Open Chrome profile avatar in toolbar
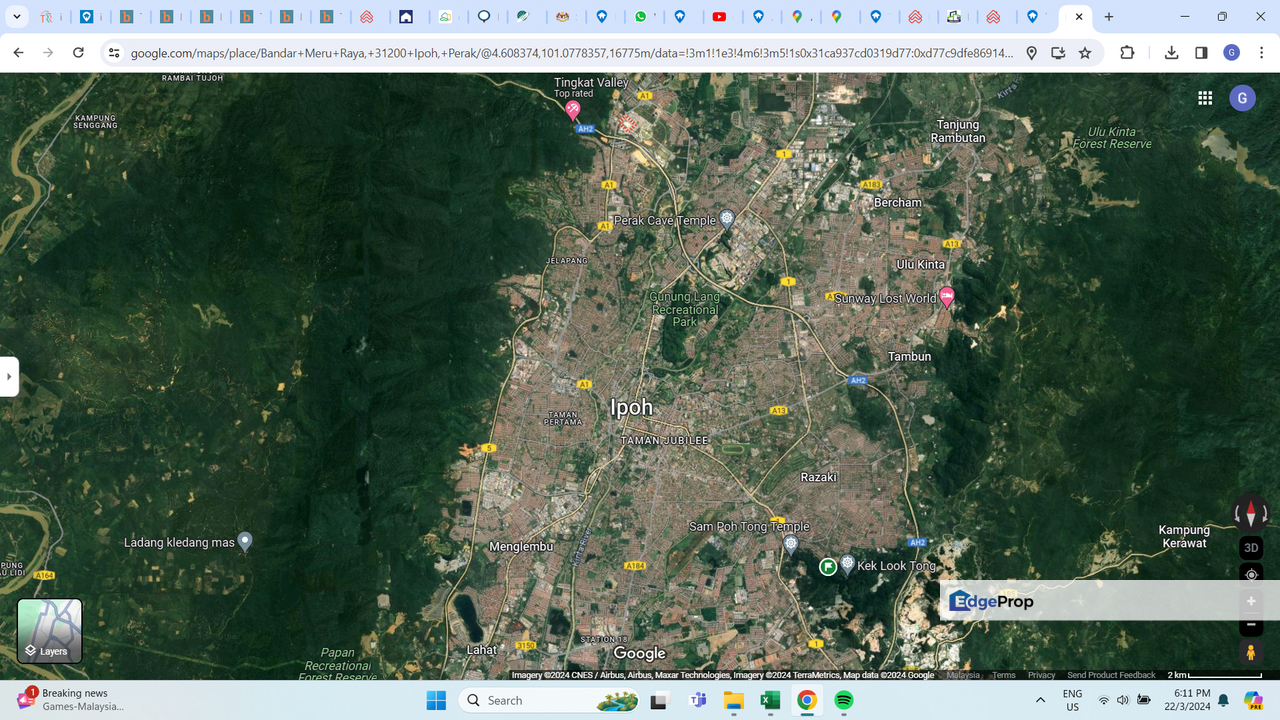This screenshot has height=720, width=1280. (x=1232, y=53)
